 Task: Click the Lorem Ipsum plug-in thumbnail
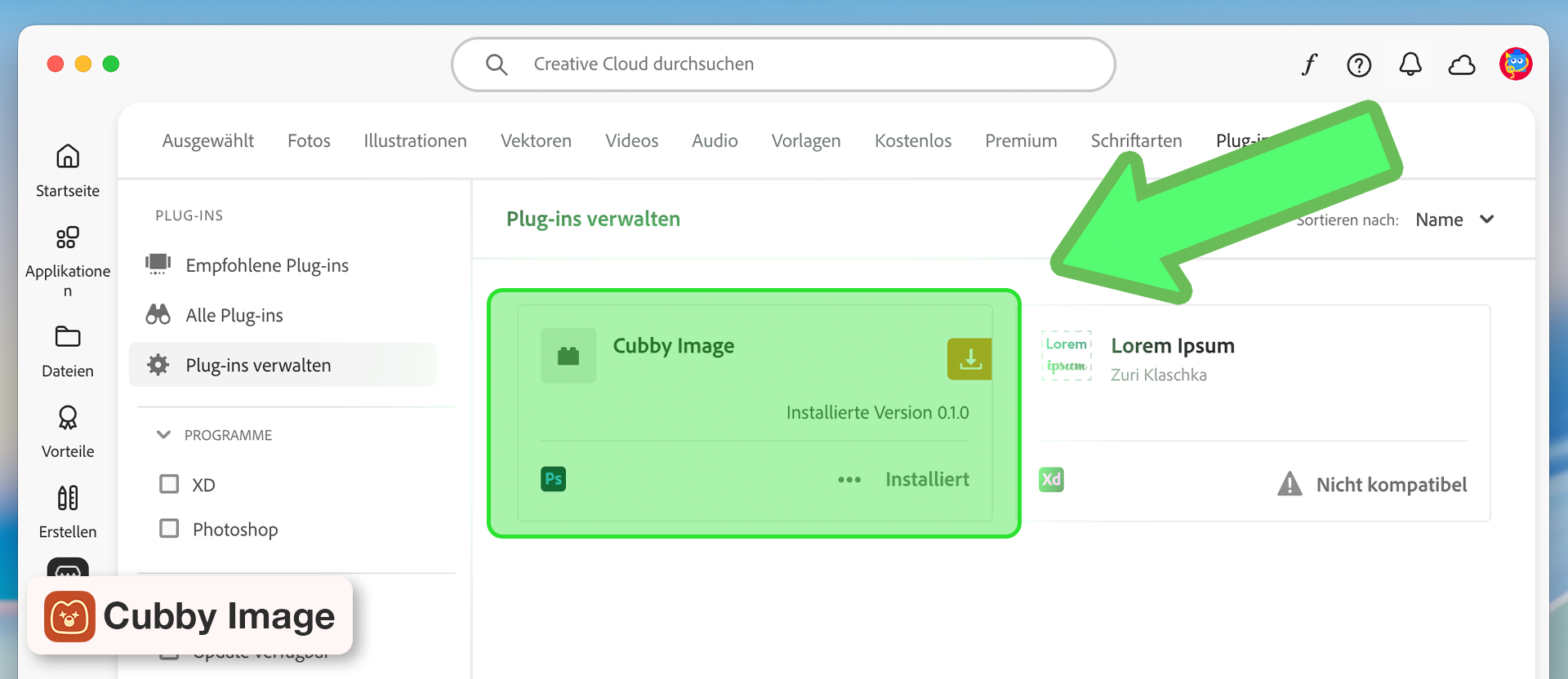1067,356
